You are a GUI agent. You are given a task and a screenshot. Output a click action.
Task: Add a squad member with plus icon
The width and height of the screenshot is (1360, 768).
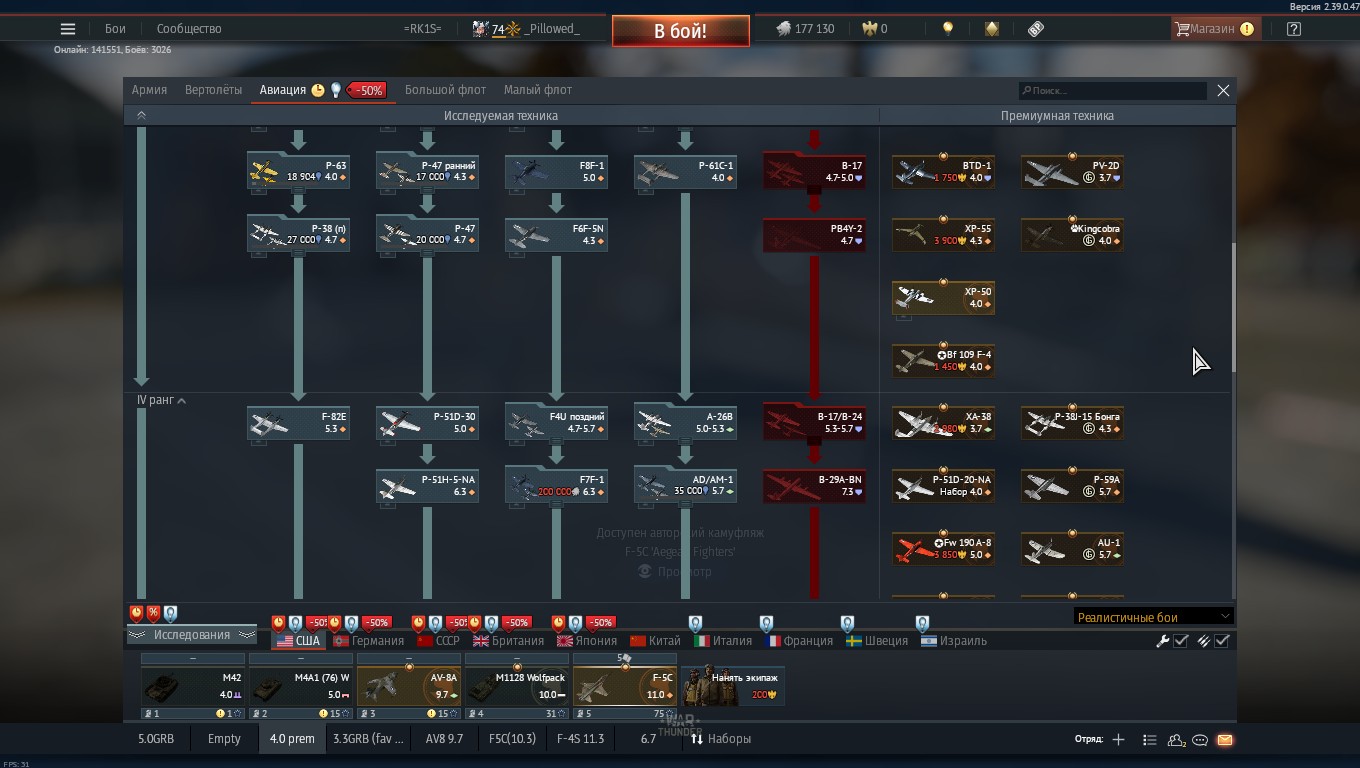(x=1118, y=739)
